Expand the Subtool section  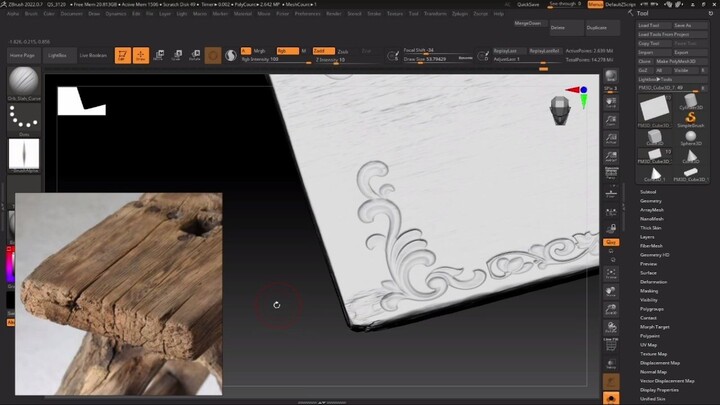[x=648, y=192]
